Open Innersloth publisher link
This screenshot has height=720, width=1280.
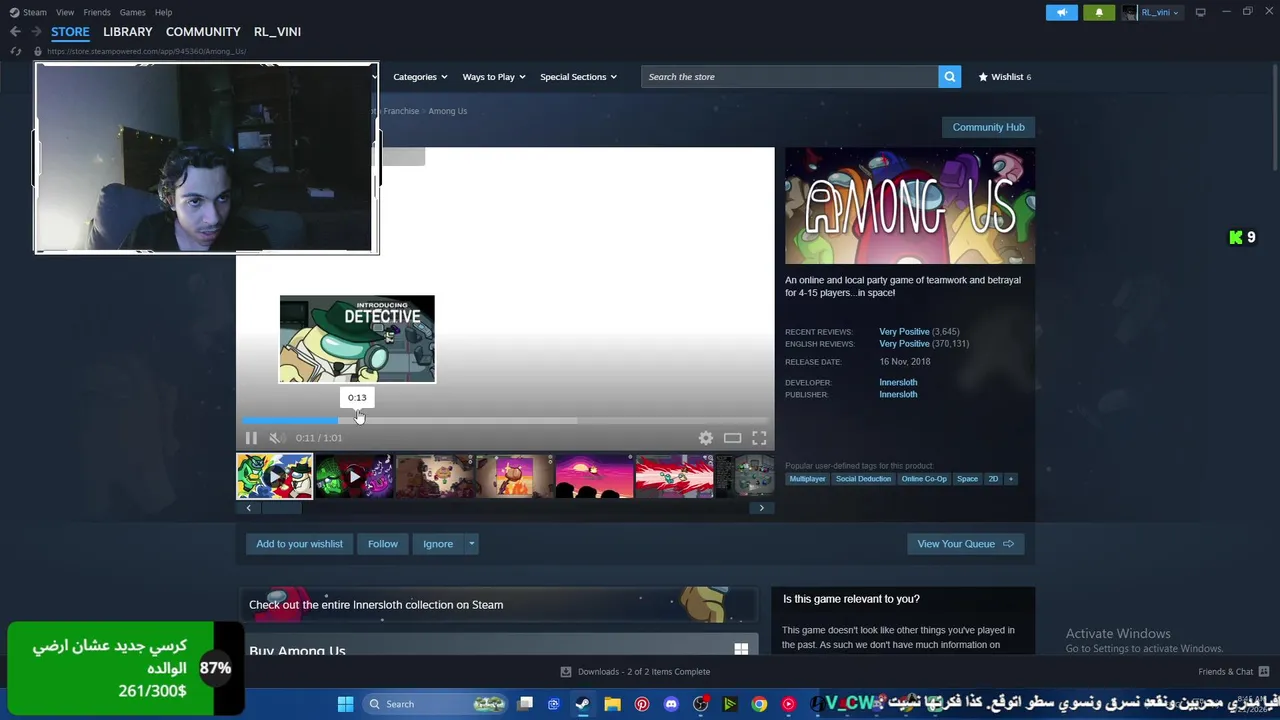[x=898, y=394]
